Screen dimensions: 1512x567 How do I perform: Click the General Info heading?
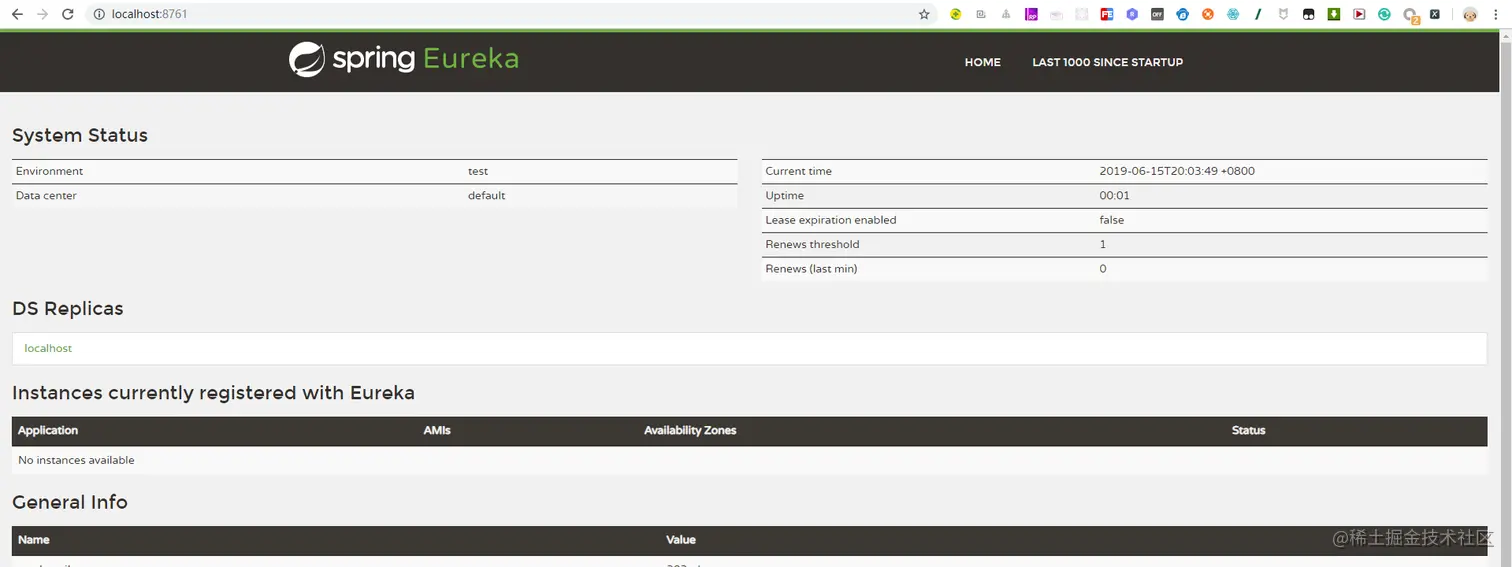[70, 502]
